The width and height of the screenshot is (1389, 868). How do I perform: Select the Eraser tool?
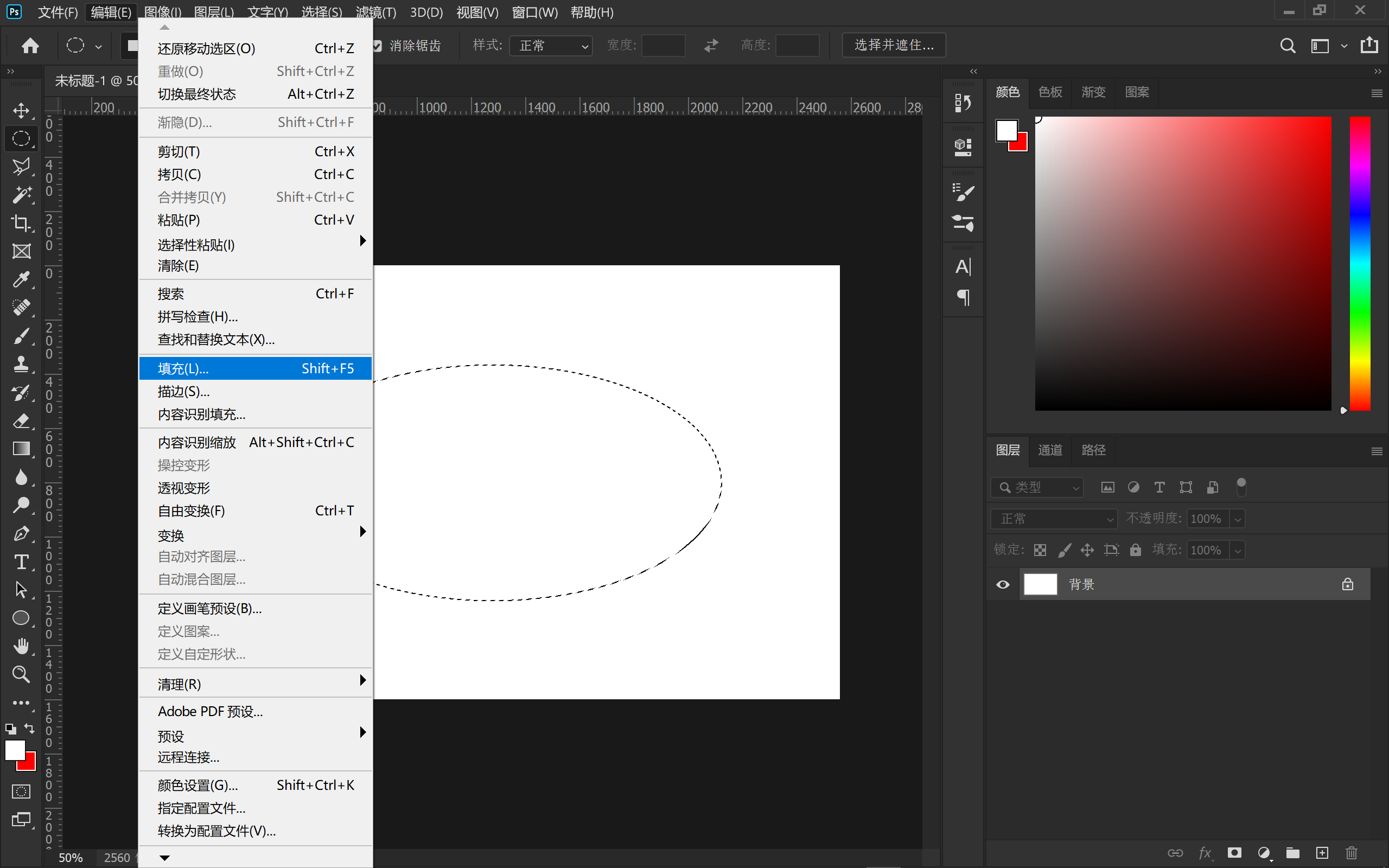click(x=21, y=421)
